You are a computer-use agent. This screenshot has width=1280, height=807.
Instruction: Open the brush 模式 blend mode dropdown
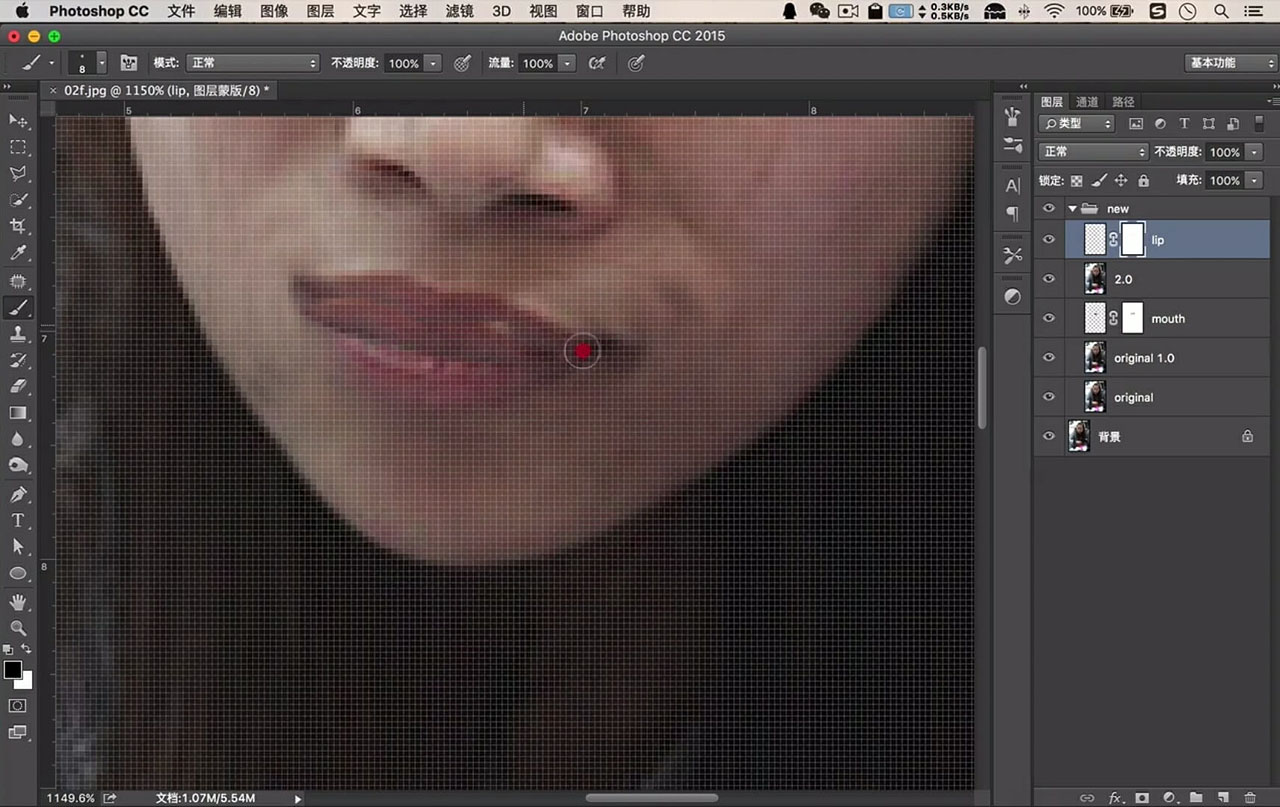click(x=253, y=63)
